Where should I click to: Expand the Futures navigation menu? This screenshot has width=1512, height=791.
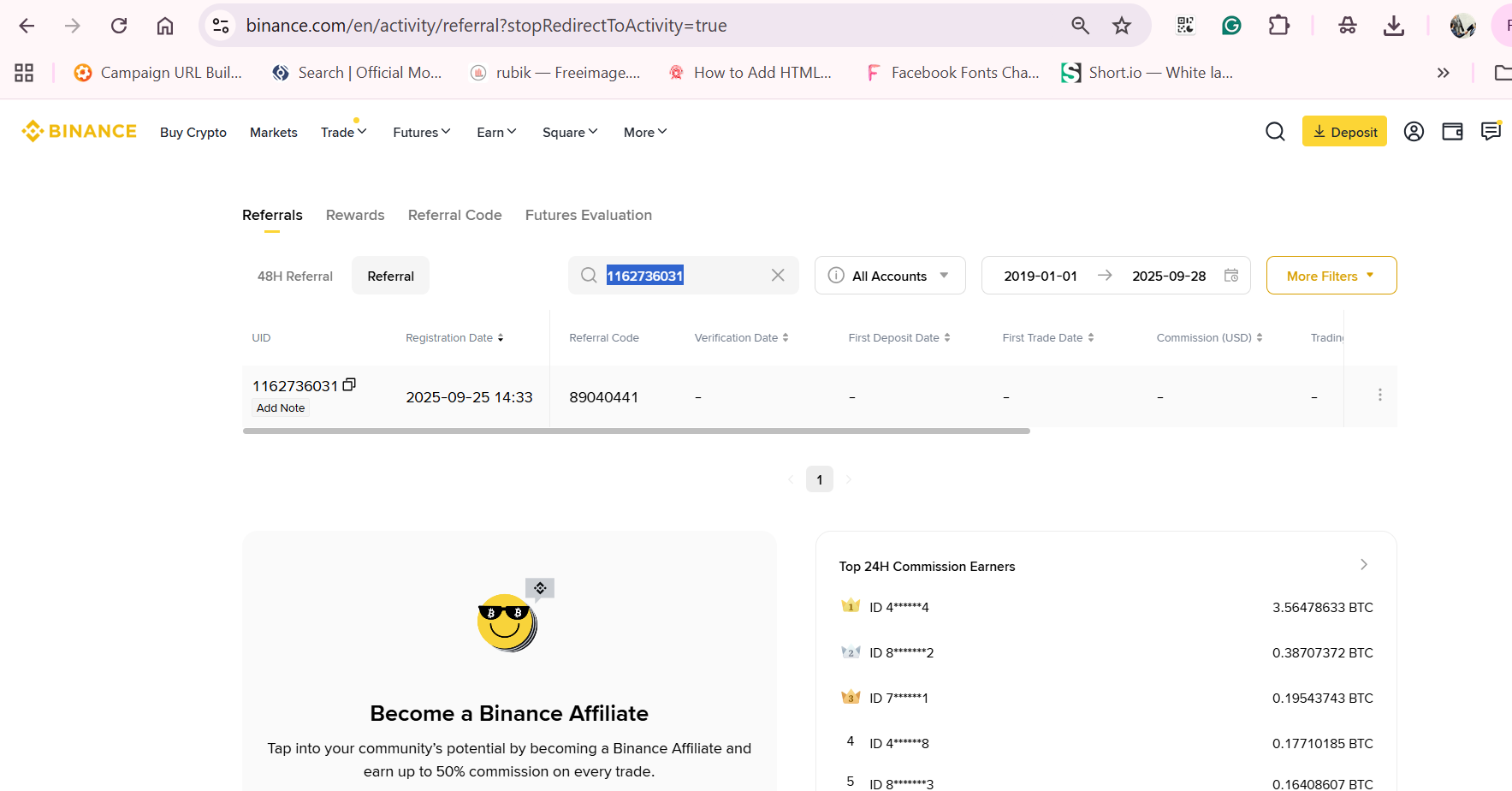point(421,133)
